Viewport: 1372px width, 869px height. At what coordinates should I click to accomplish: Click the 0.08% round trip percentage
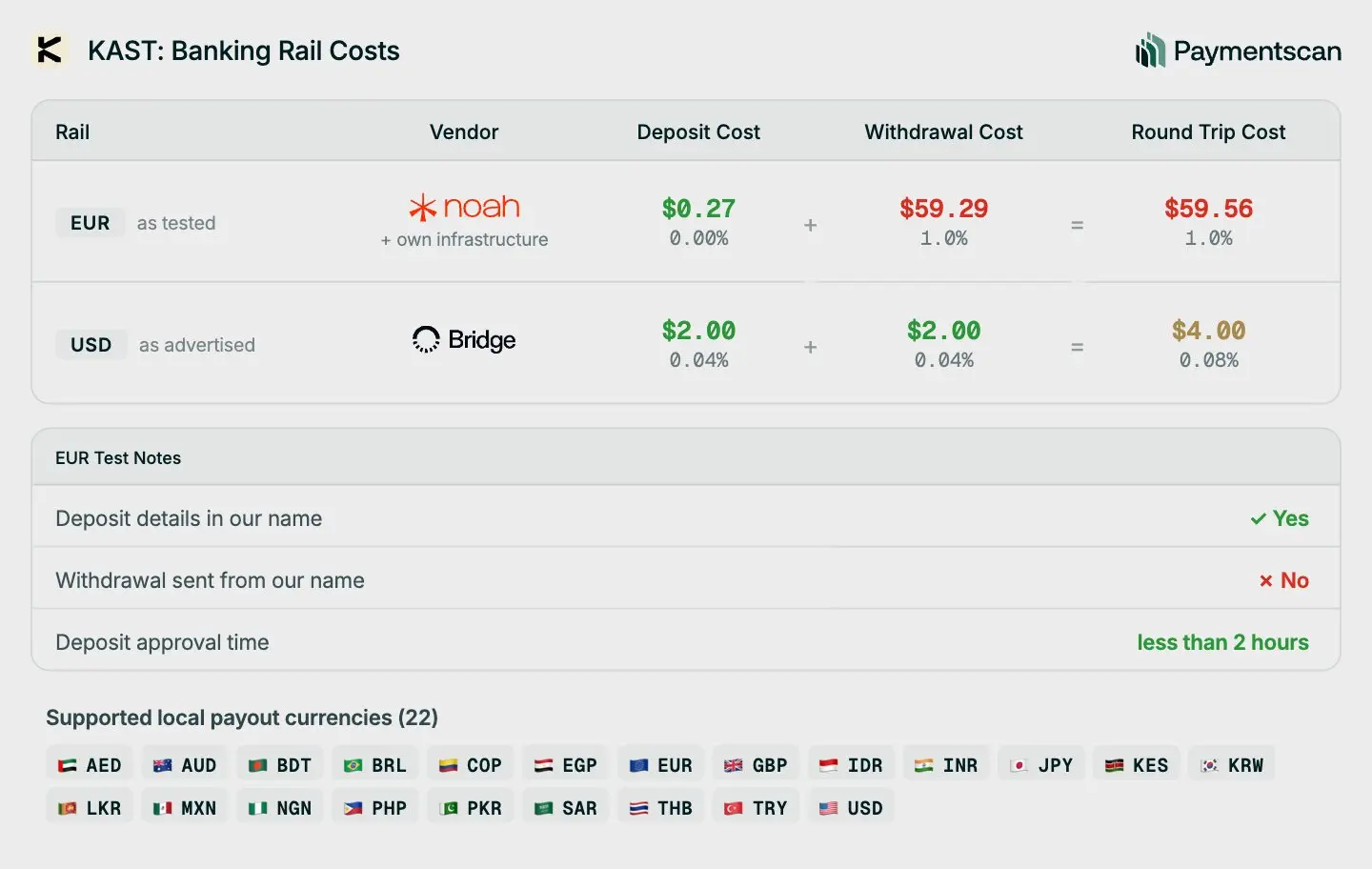pos(1208,360)
